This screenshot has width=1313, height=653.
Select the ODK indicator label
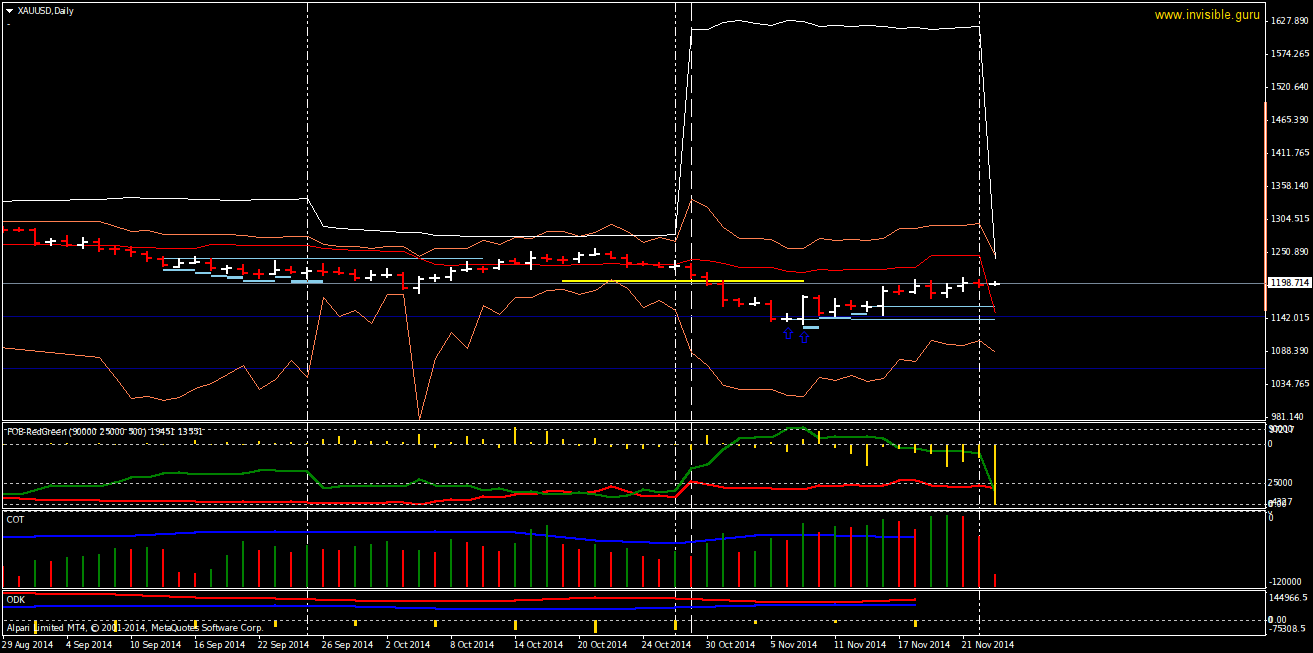15,599
